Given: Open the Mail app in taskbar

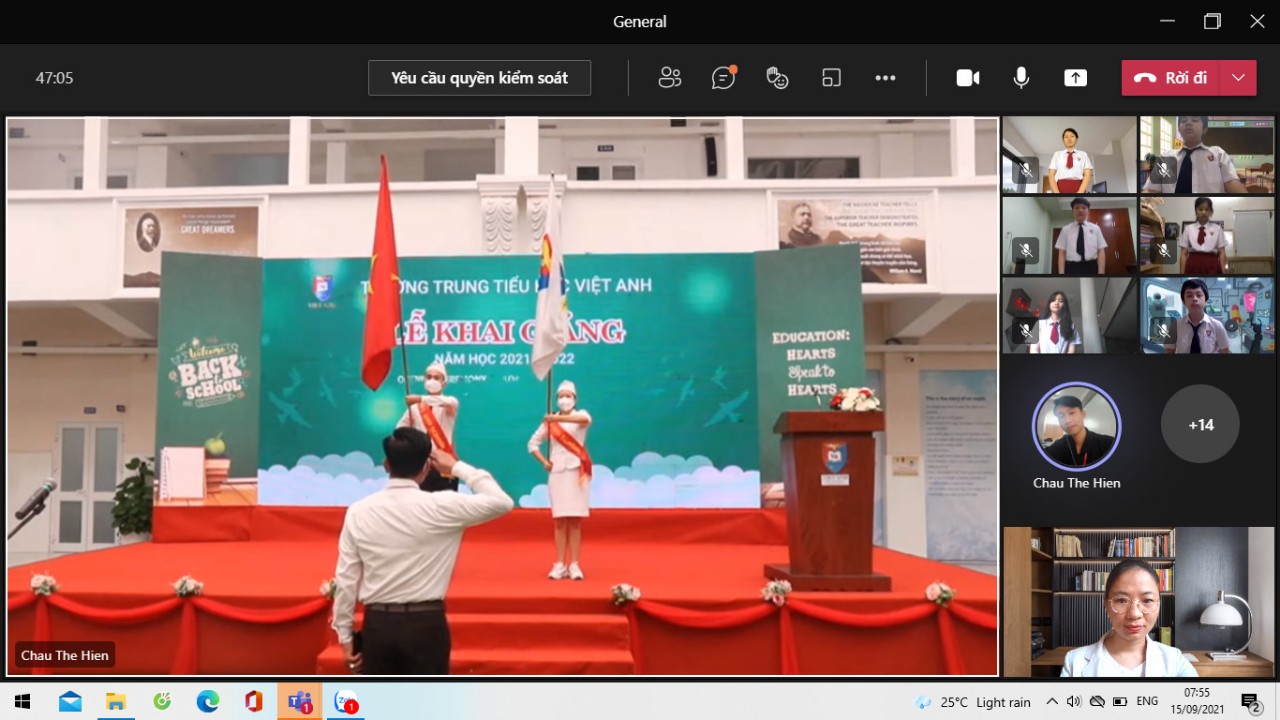Looking at the screenshot, I should click(x=70, y=702).
